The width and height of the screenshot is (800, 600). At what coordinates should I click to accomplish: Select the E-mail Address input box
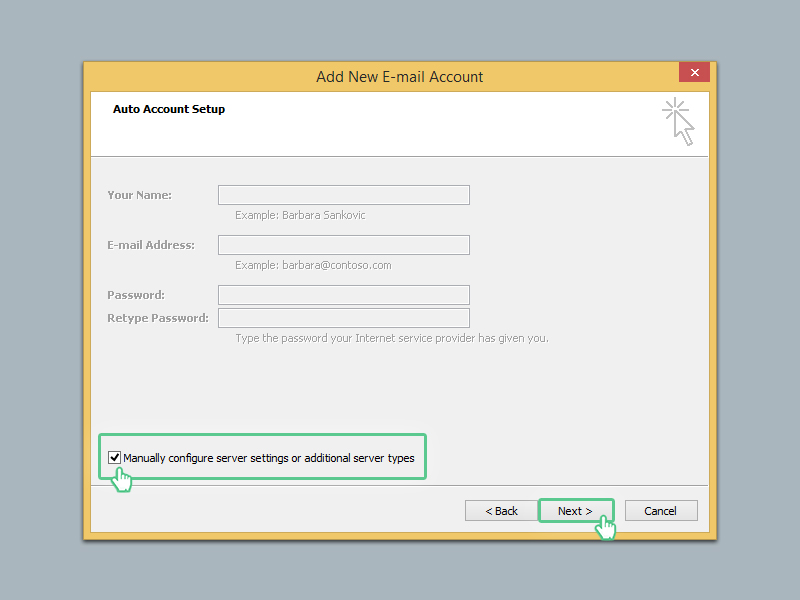pyautogui.click(x=344, y=245)
